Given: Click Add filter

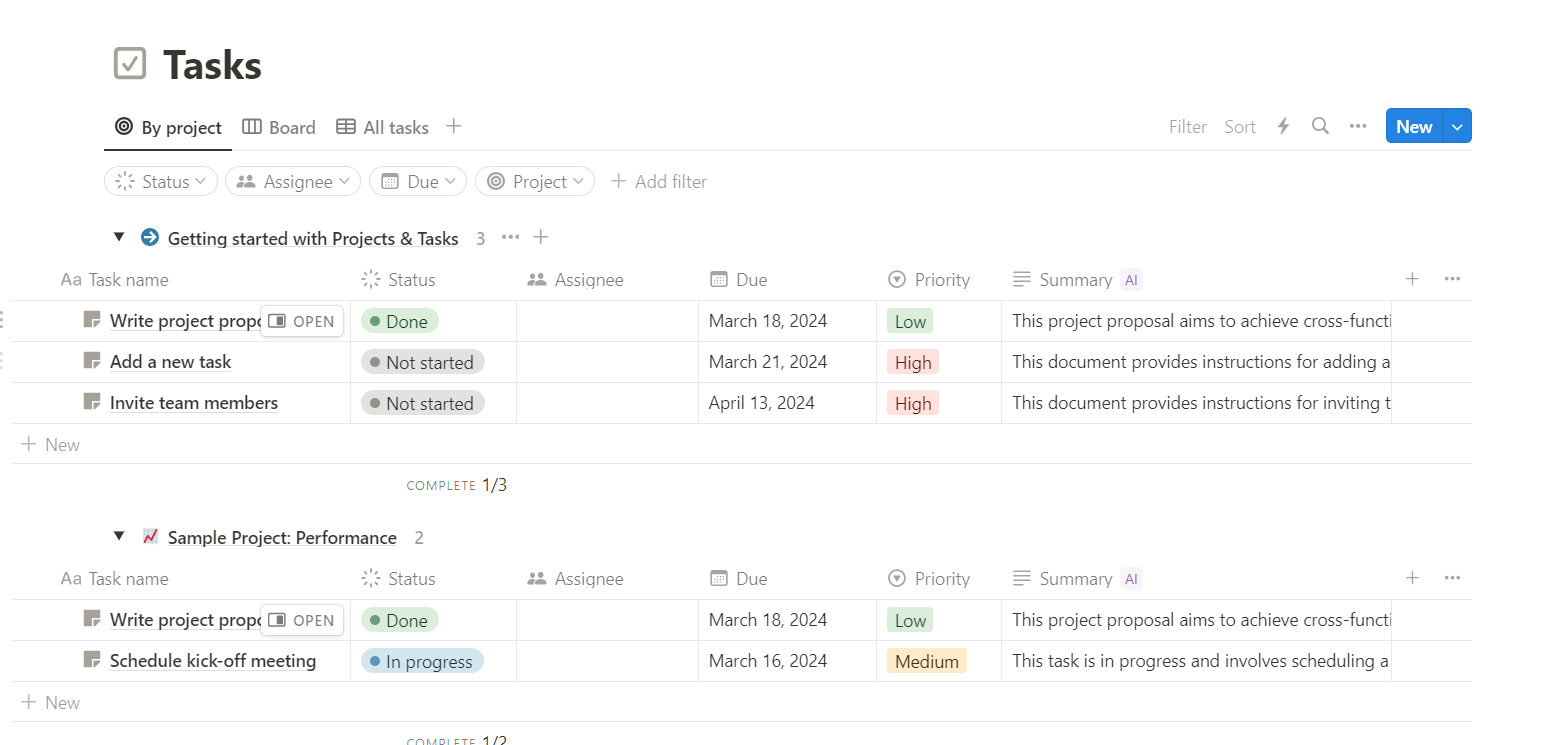Looking at the screenshot, I should tap(659, 181).
